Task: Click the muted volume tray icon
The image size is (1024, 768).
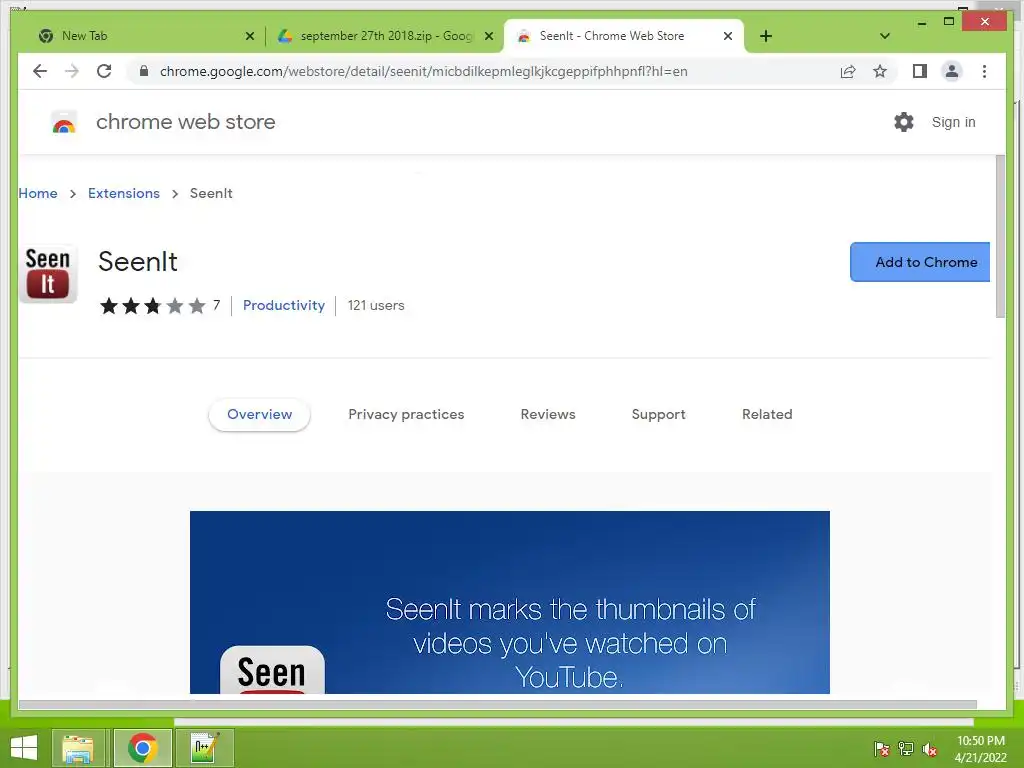Action: point(929,749)
